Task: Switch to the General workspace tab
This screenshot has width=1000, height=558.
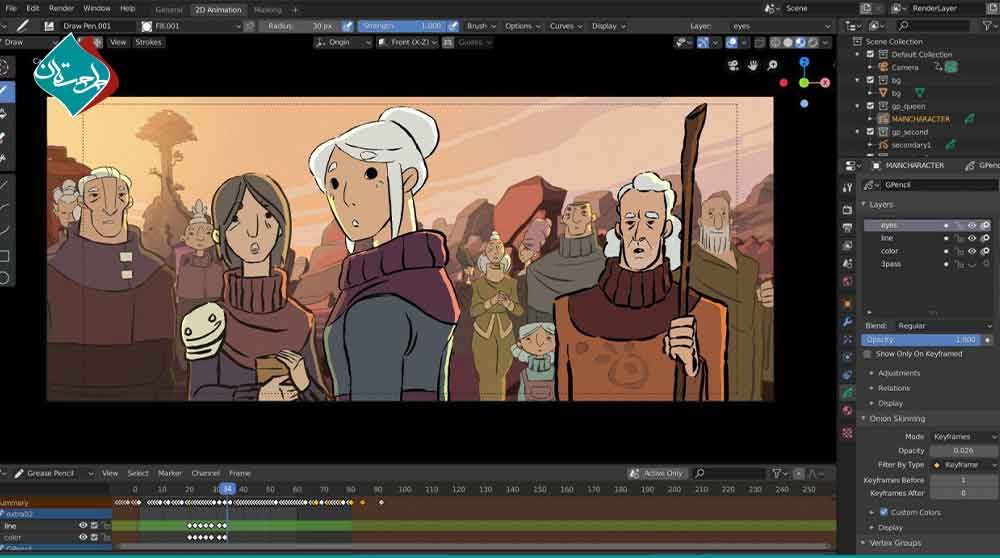Action: point(169,10)
